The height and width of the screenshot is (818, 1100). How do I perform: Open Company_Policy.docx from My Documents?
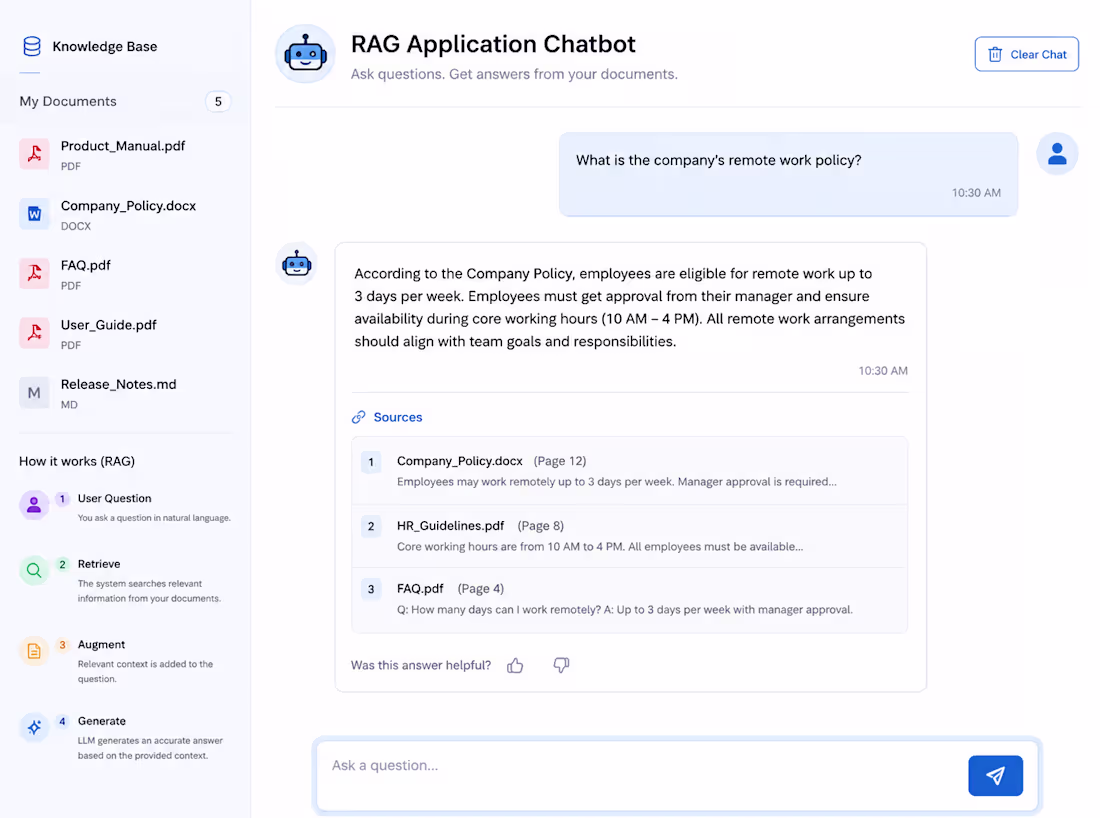[125, 214]
